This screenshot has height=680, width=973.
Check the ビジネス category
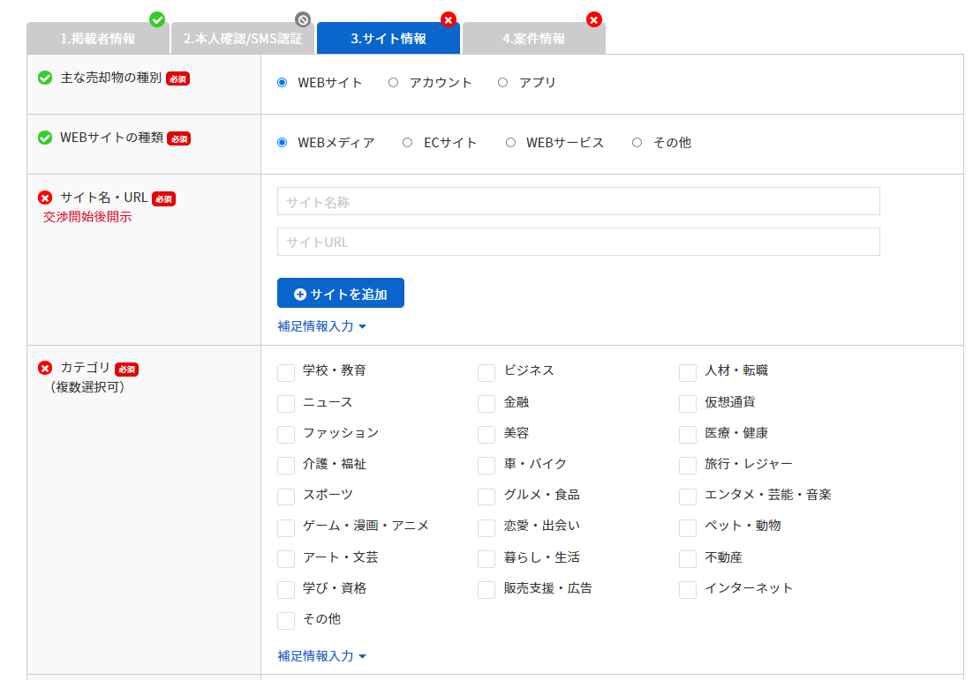pyautogui.click(x=486, y=373)
